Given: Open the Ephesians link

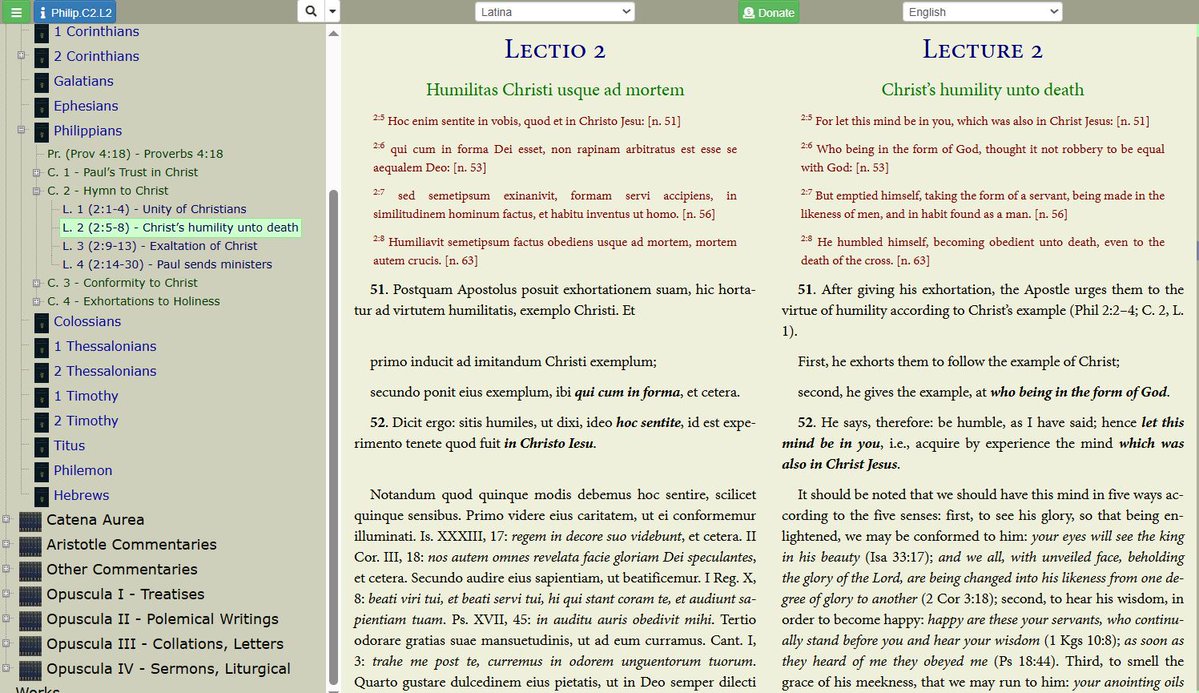Looking at the screenshot, I should pos(86,106).
